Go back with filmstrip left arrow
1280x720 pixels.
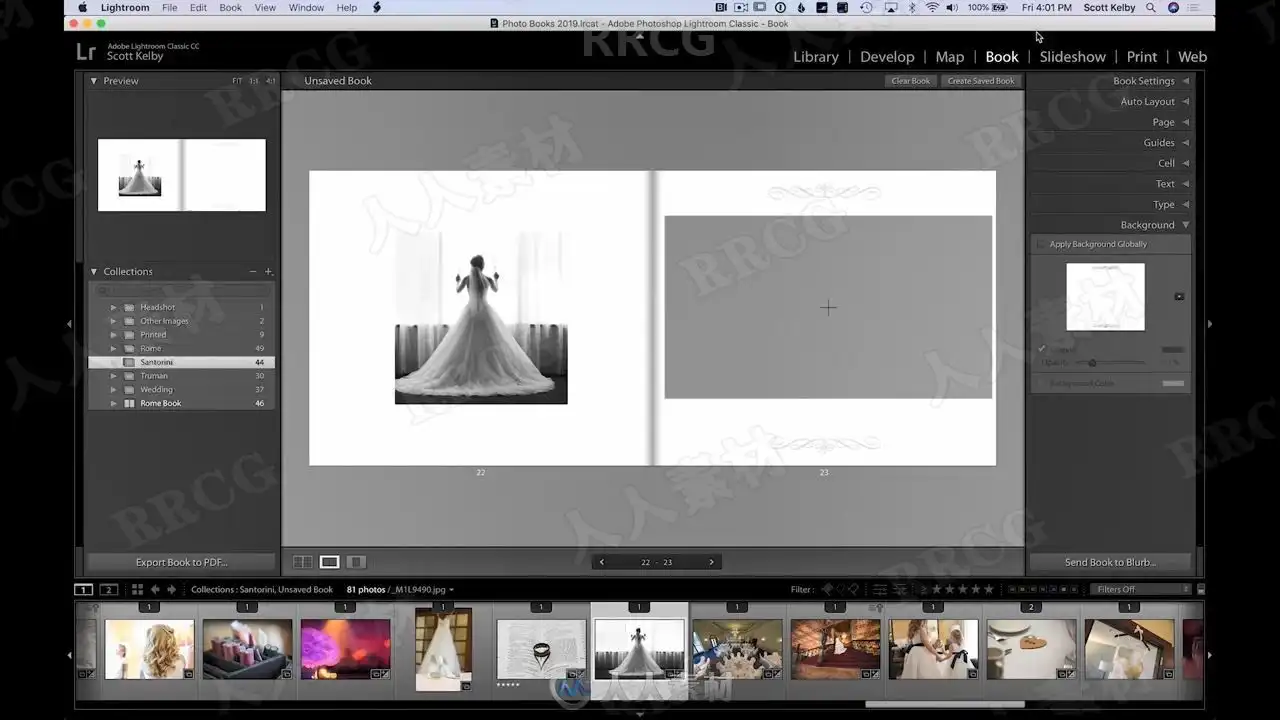(x=155, y=590)
